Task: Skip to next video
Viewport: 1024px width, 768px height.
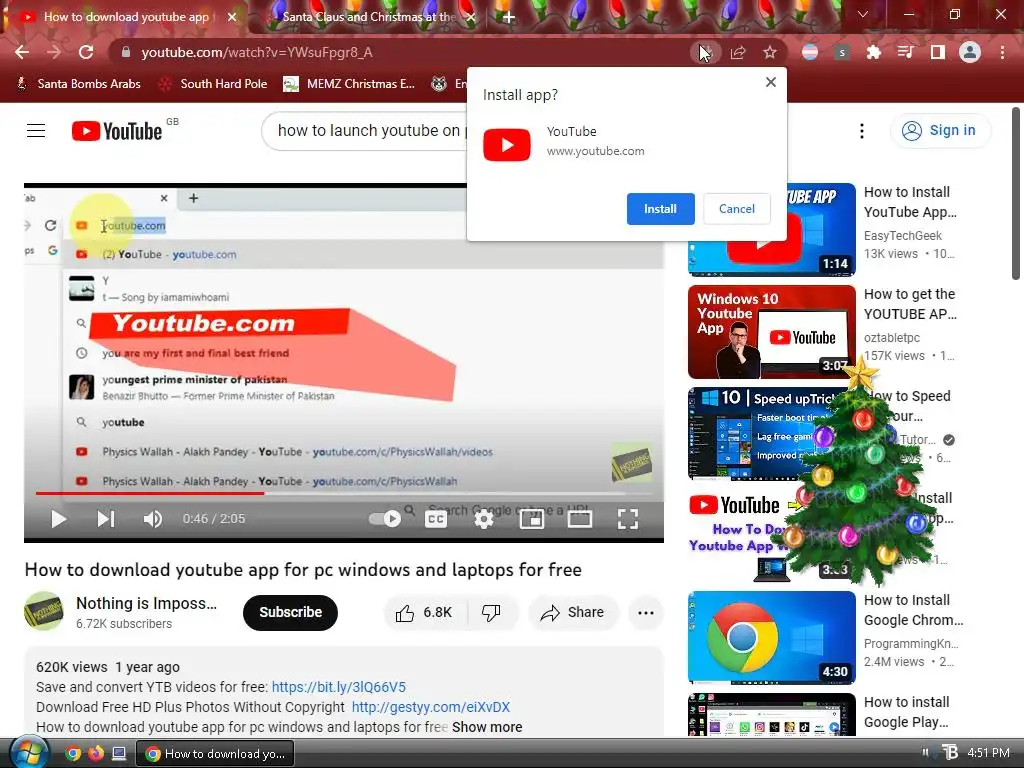Action: point(106,519)
